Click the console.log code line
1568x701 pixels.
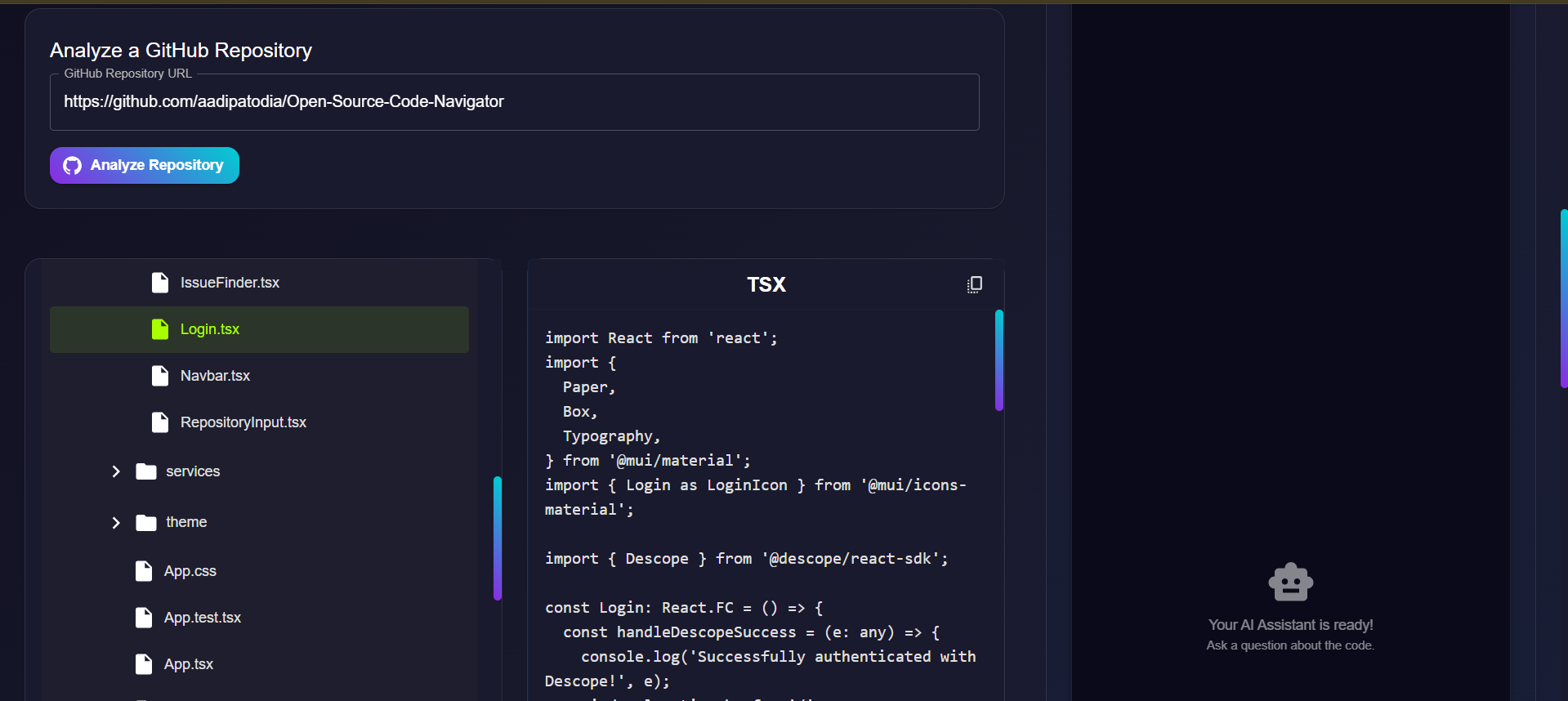coord(761,669)
